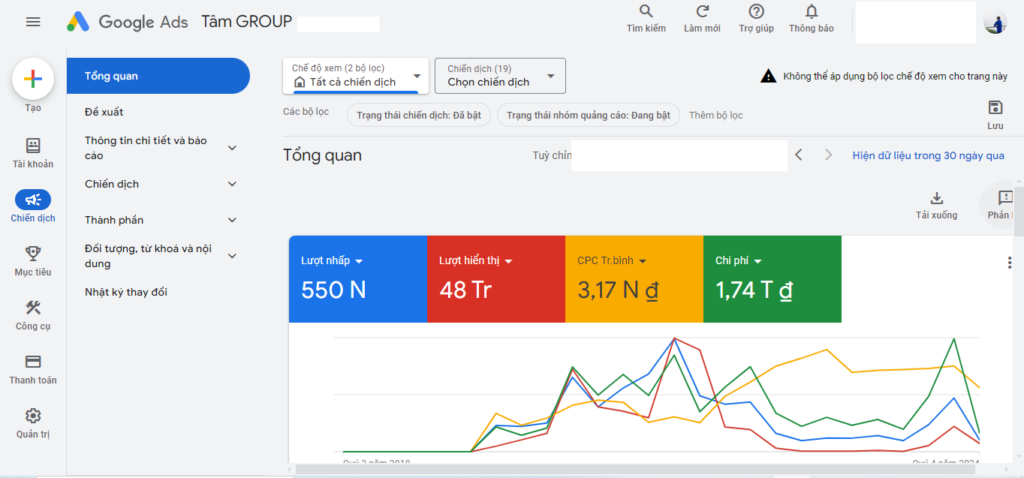Screen dimensions: 1024x478
Task: Open the Tất cả chiến dịch view dropdown
Action: point(356,76)
